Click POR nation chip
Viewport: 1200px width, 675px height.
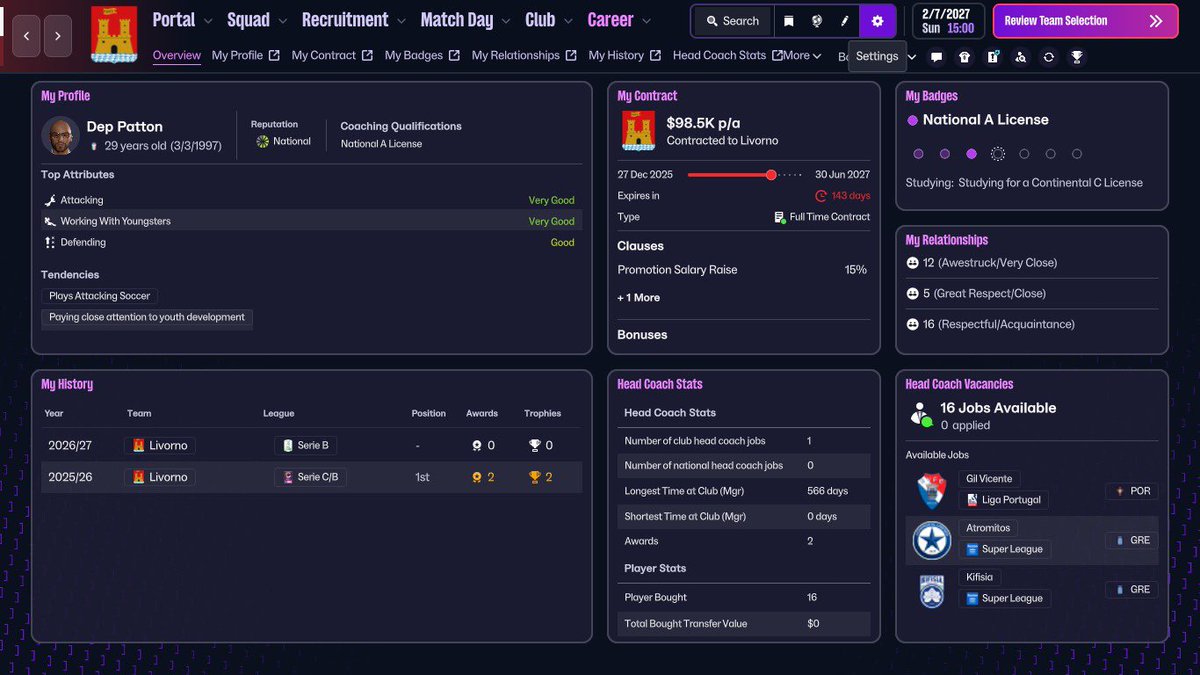point(1131,491)
